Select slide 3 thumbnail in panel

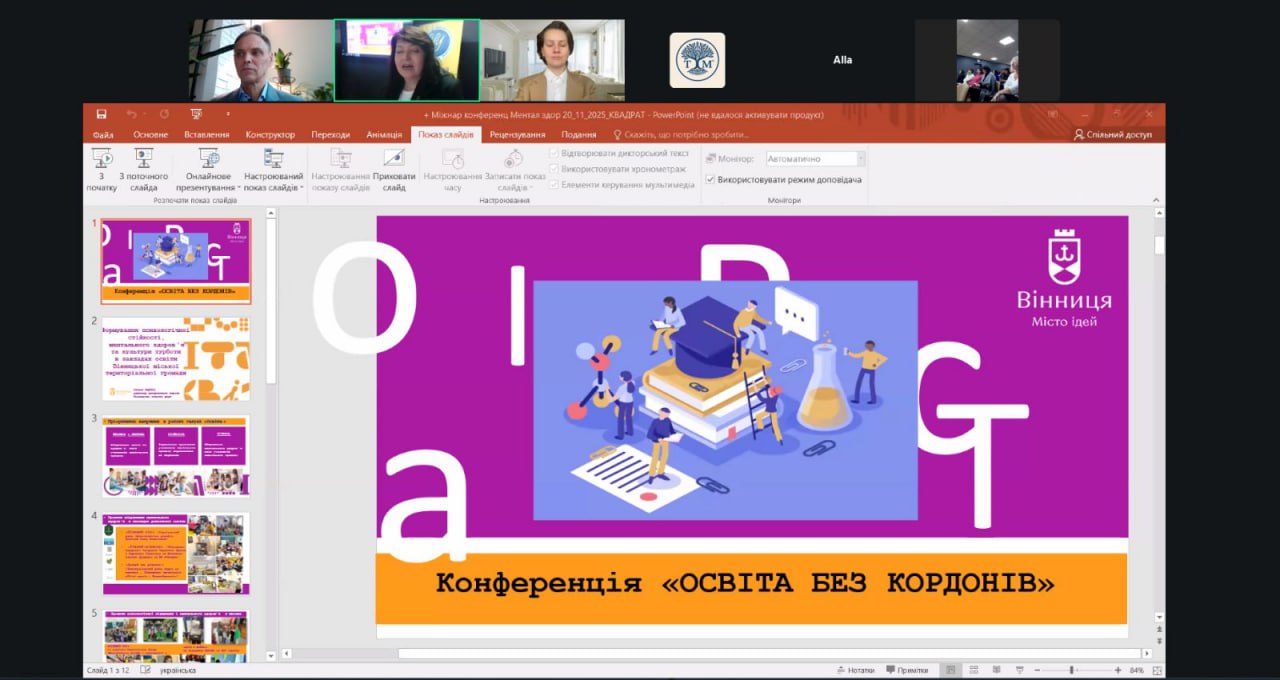coord(176,456)
